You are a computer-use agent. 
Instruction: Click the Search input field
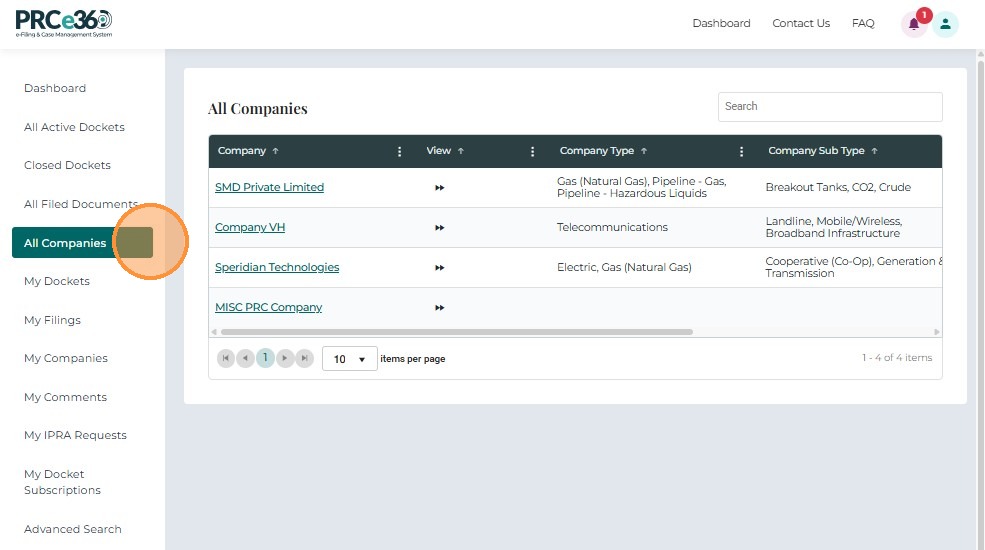click(830, 107)
